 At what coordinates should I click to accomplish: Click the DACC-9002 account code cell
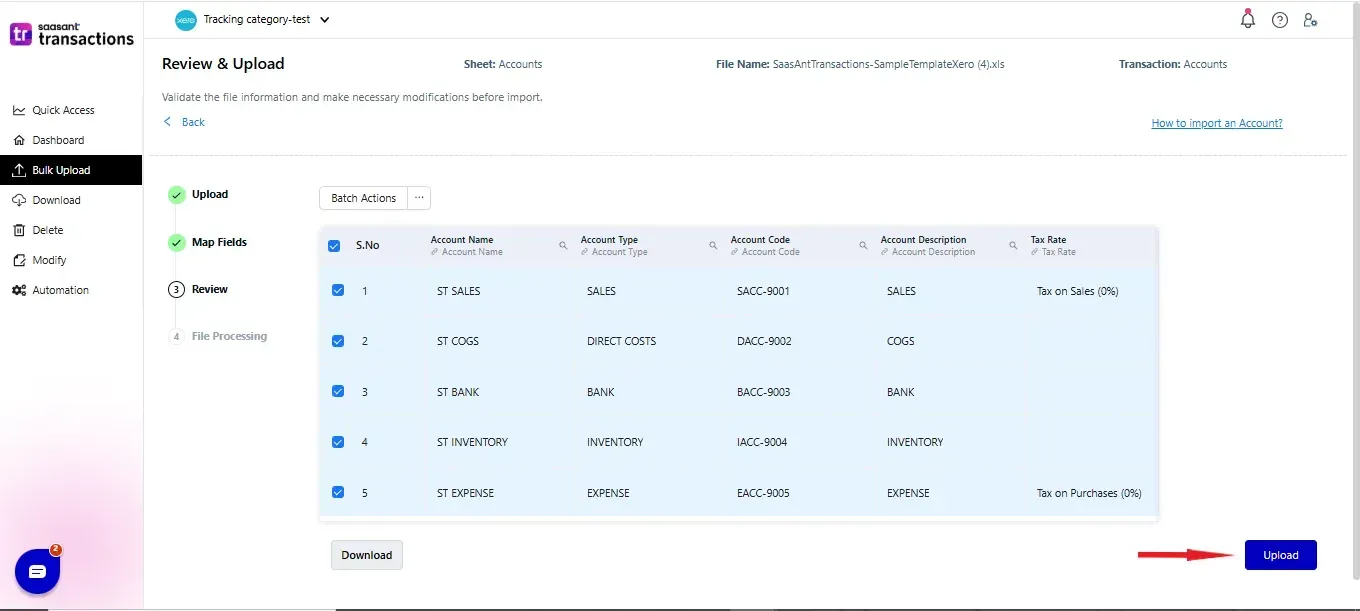click(764, 341)
